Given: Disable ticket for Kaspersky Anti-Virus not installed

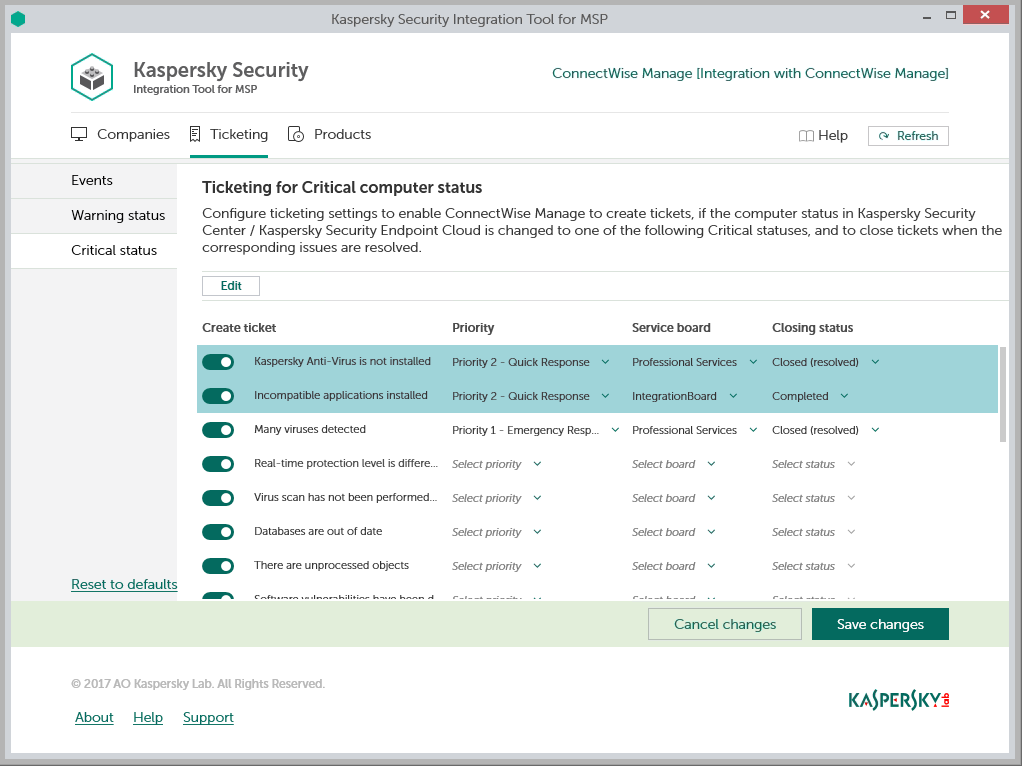Looking at the screenshot, I should coord(218,362).
